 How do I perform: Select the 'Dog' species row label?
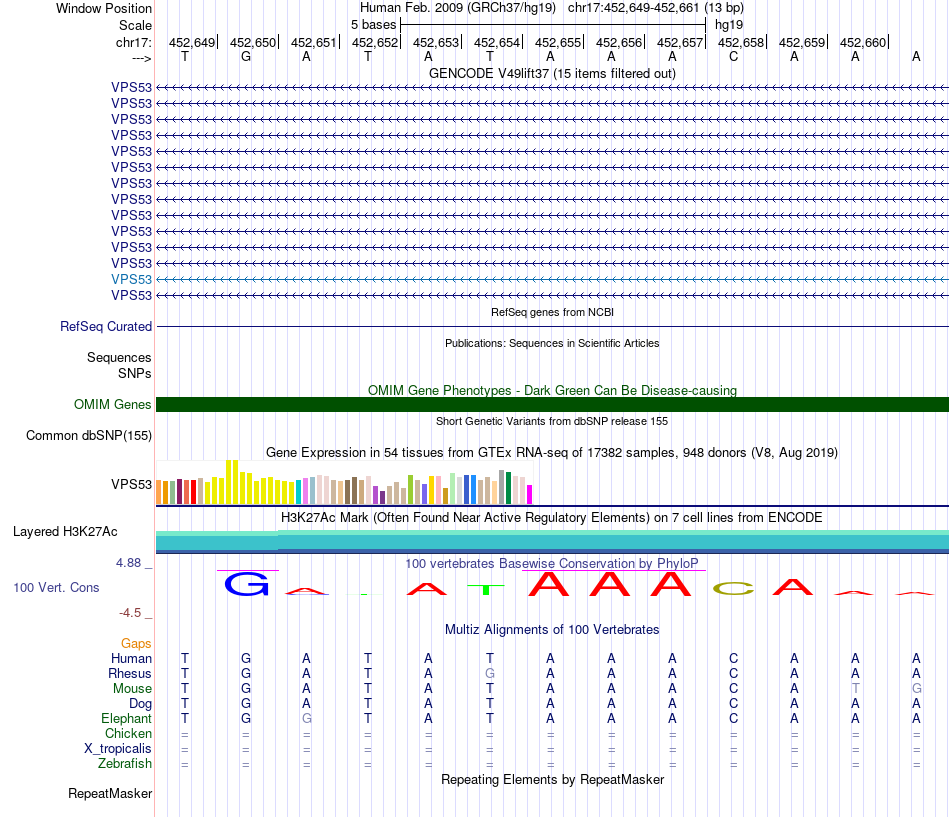click(140, 704)
